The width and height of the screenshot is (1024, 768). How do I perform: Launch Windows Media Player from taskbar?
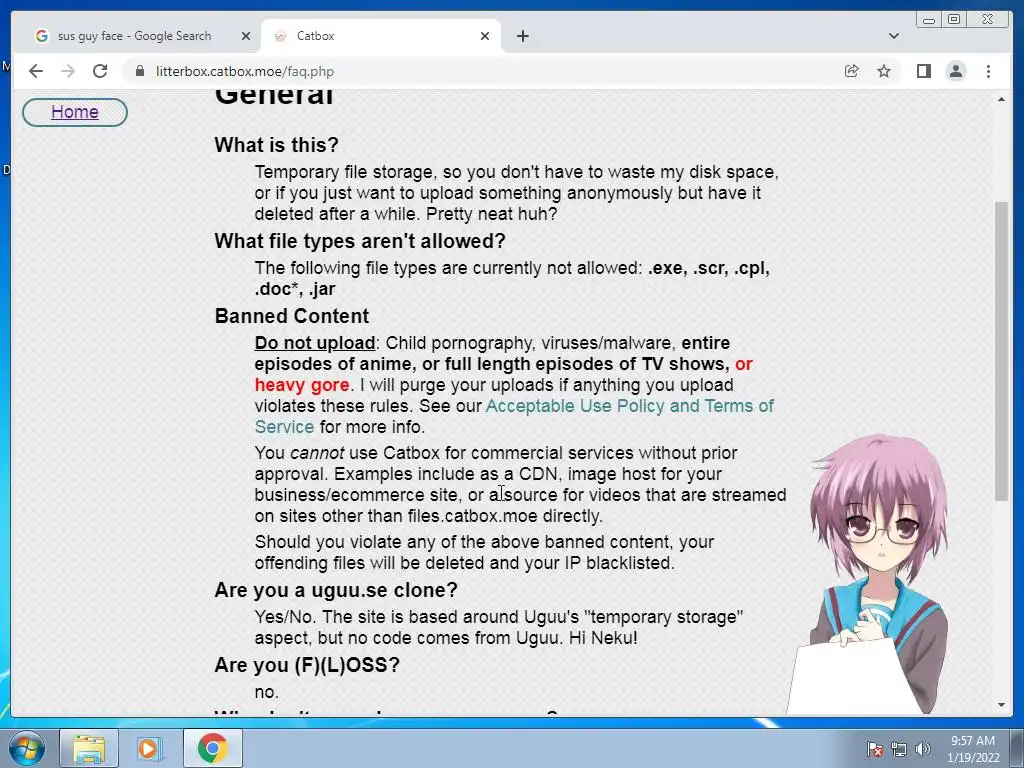point(149,748)
